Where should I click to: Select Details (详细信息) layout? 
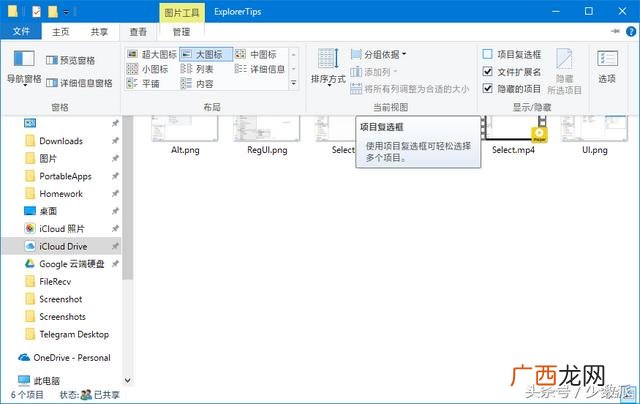click(x=260, y=69)
